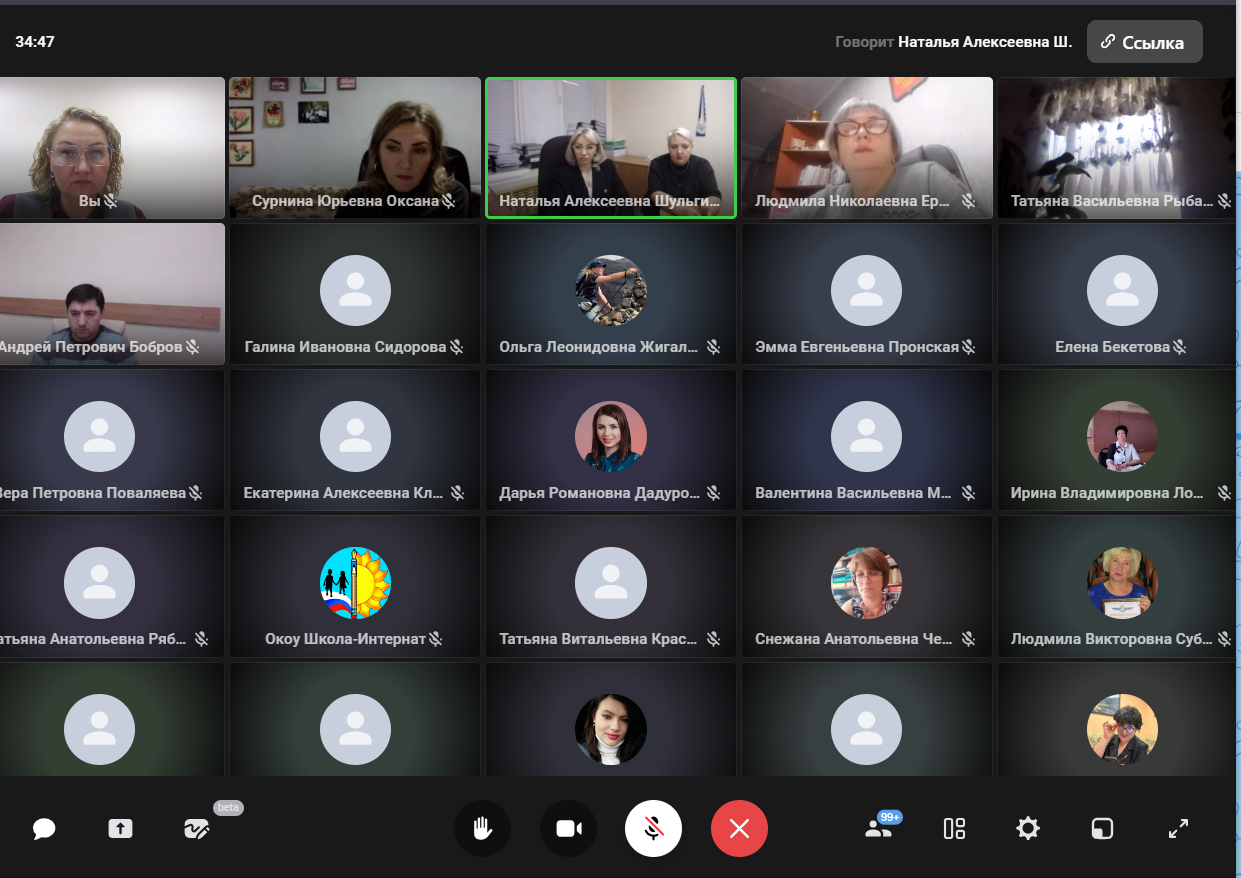Select Людмила Николаевна's video tile
The height and width of the screenshot is (878, 1241).
[867, 148]
